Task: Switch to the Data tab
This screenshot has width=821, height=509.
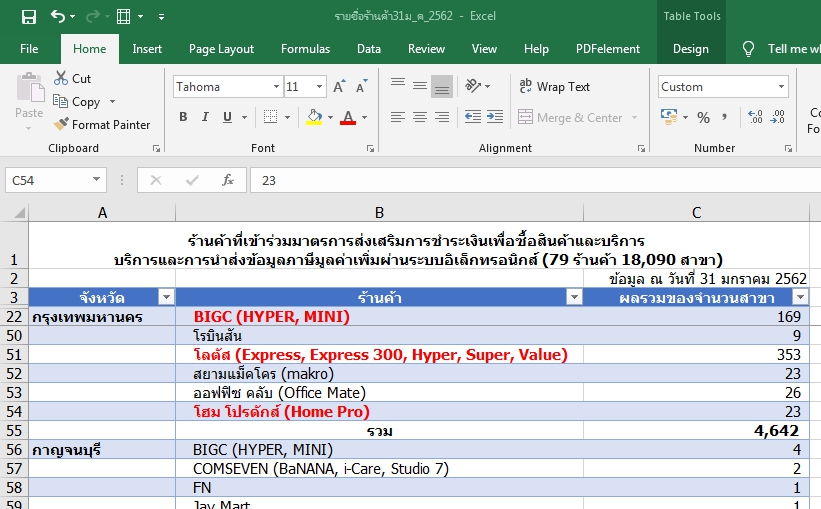Action: (x=369, y=49)
